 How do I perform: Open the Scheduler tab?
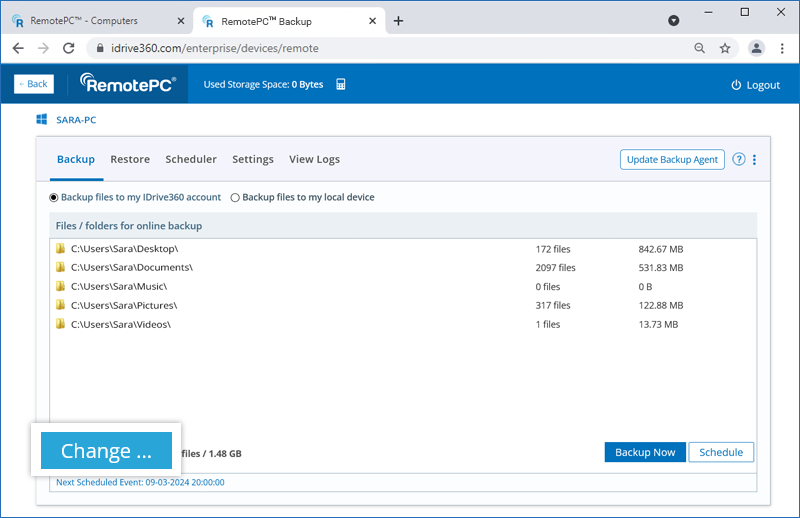191,159
